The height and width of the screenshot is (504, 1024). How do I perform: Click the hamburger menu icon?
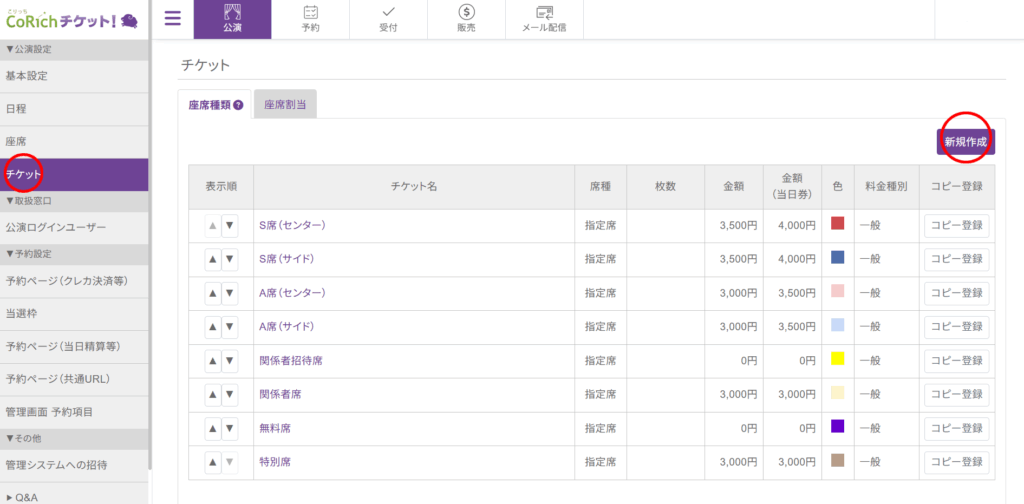pos(173,18)
